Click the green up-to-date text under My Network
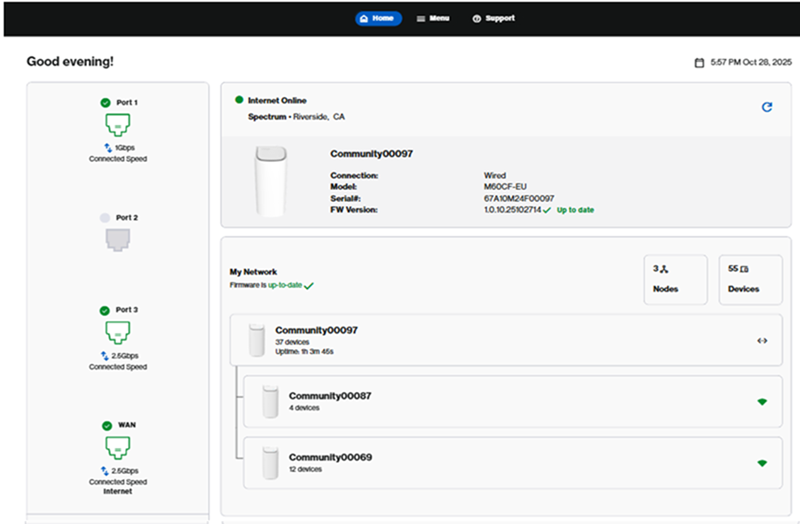This screenshot has height=524, width=800. point(285,285)
